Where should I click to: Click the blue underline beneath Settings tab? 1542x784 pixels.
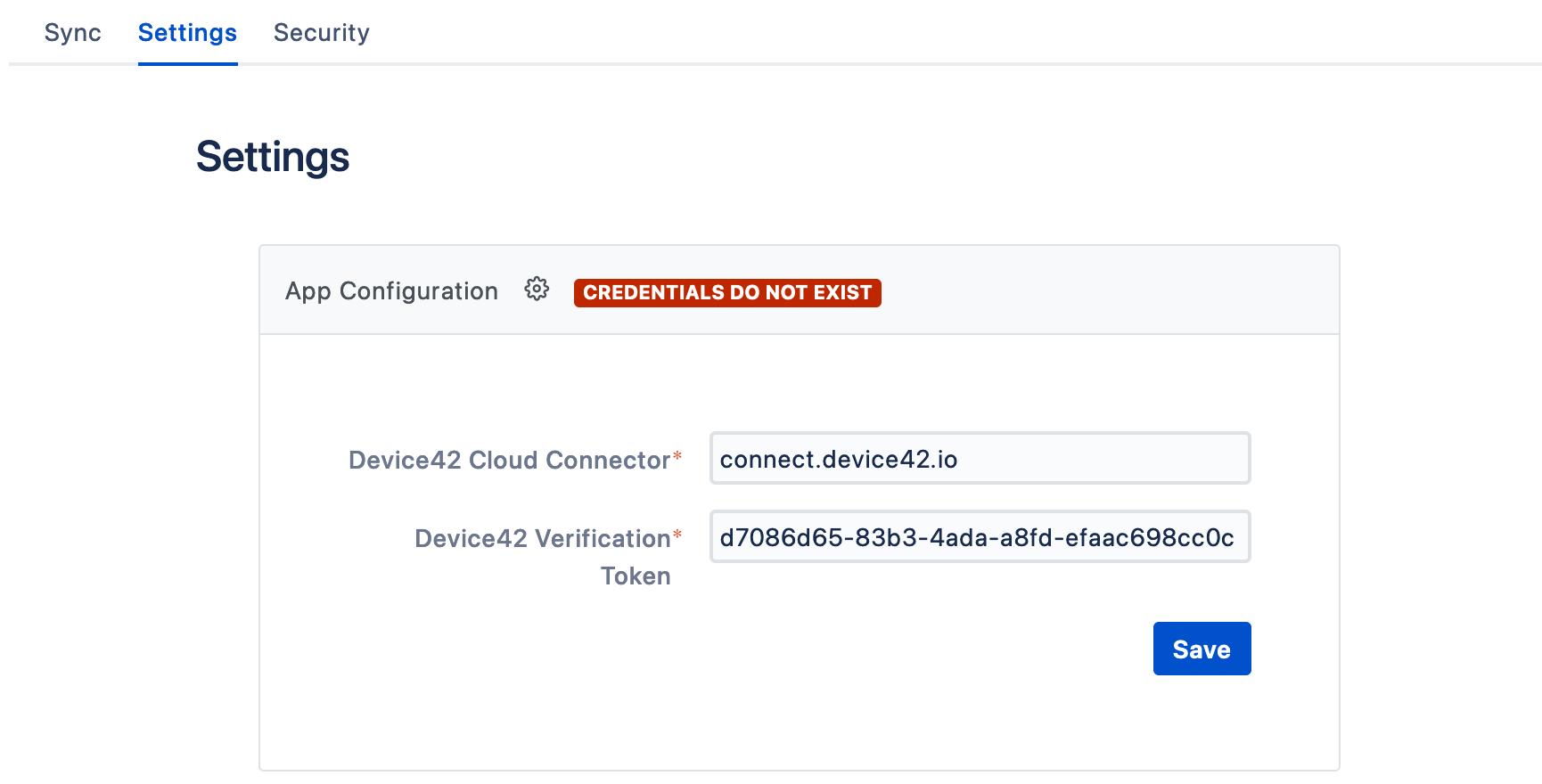(187, 63)
